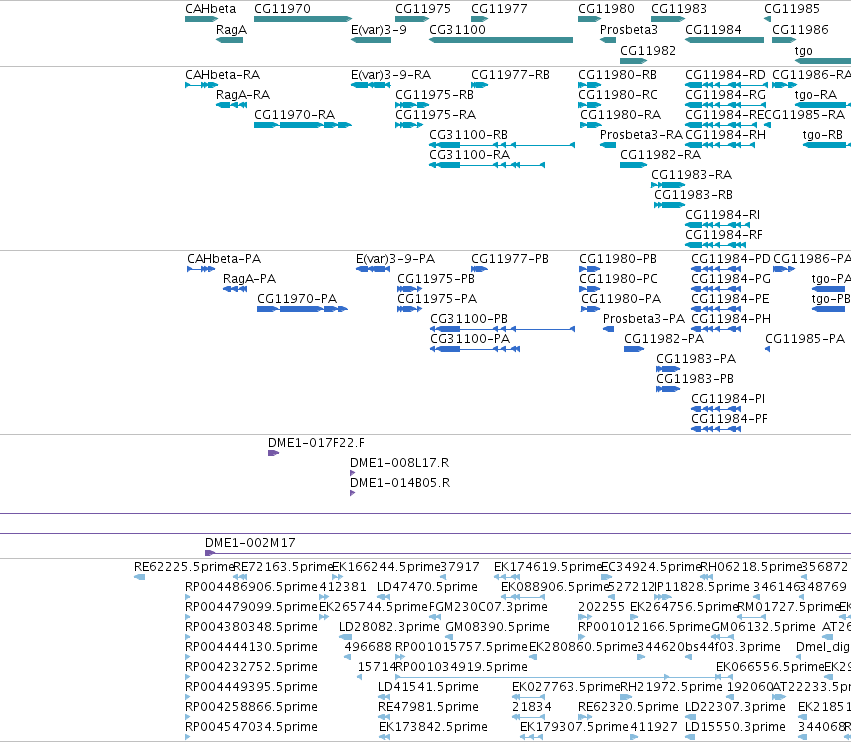Click the CG11986 gene label
This screenshot has height=742, width=851.
[x=800, y=29]
